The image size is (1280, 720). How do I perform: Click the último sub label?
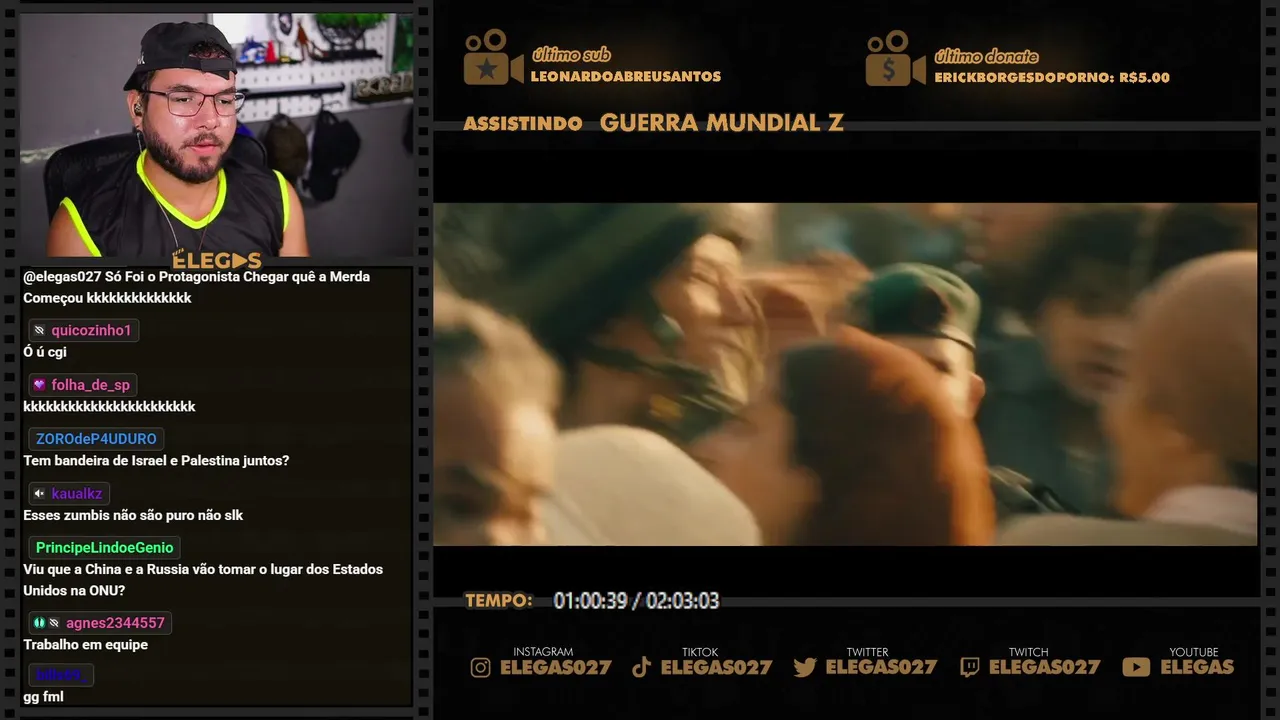click(571, 54)
